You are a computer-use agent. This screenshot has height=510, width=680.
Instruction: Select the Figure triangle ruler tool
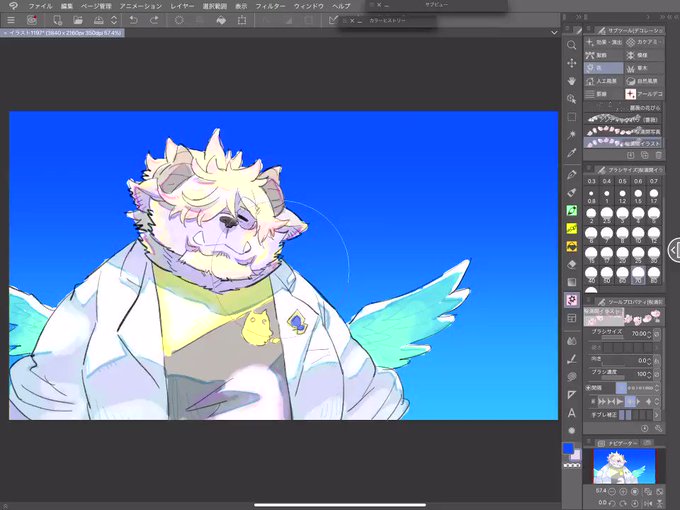point(572,395)
